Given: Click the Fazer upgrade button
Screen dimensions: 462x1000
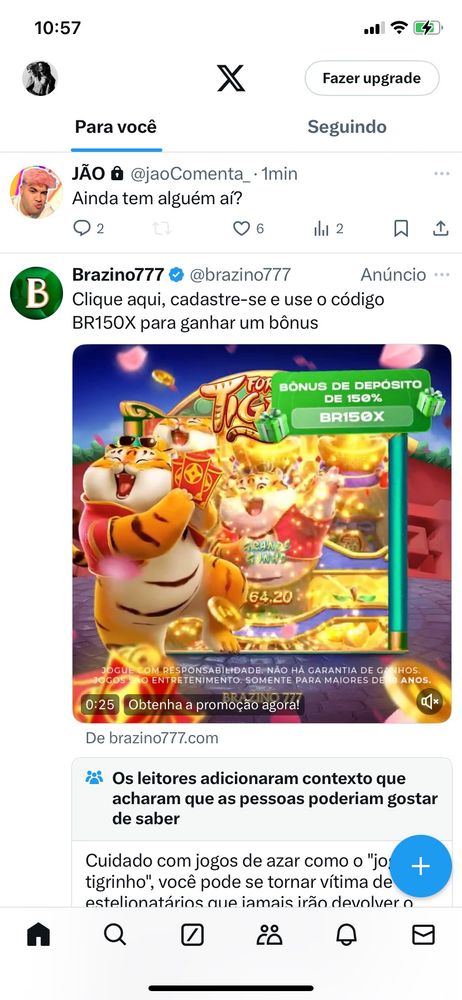Looking at the screenshot, I should click(372, 78).
